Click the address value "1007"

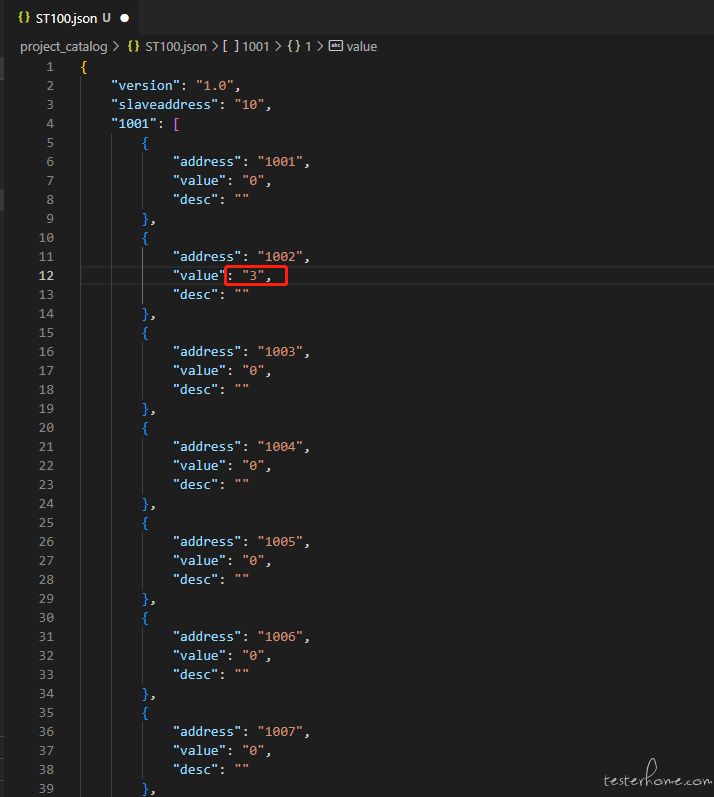[281, 731]
